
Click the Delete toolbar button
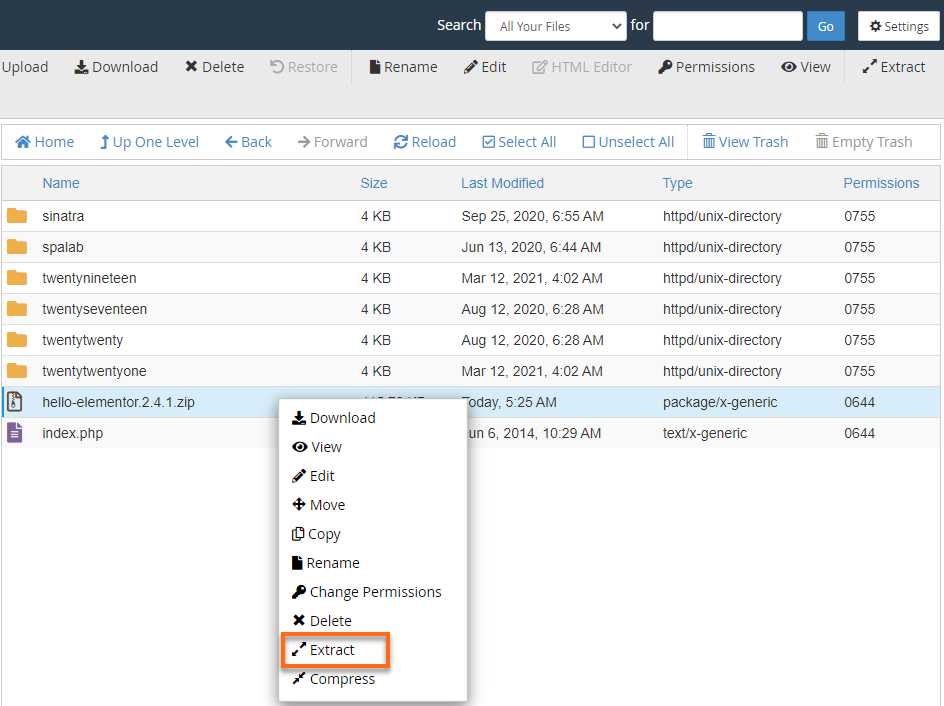pos(214,67)
